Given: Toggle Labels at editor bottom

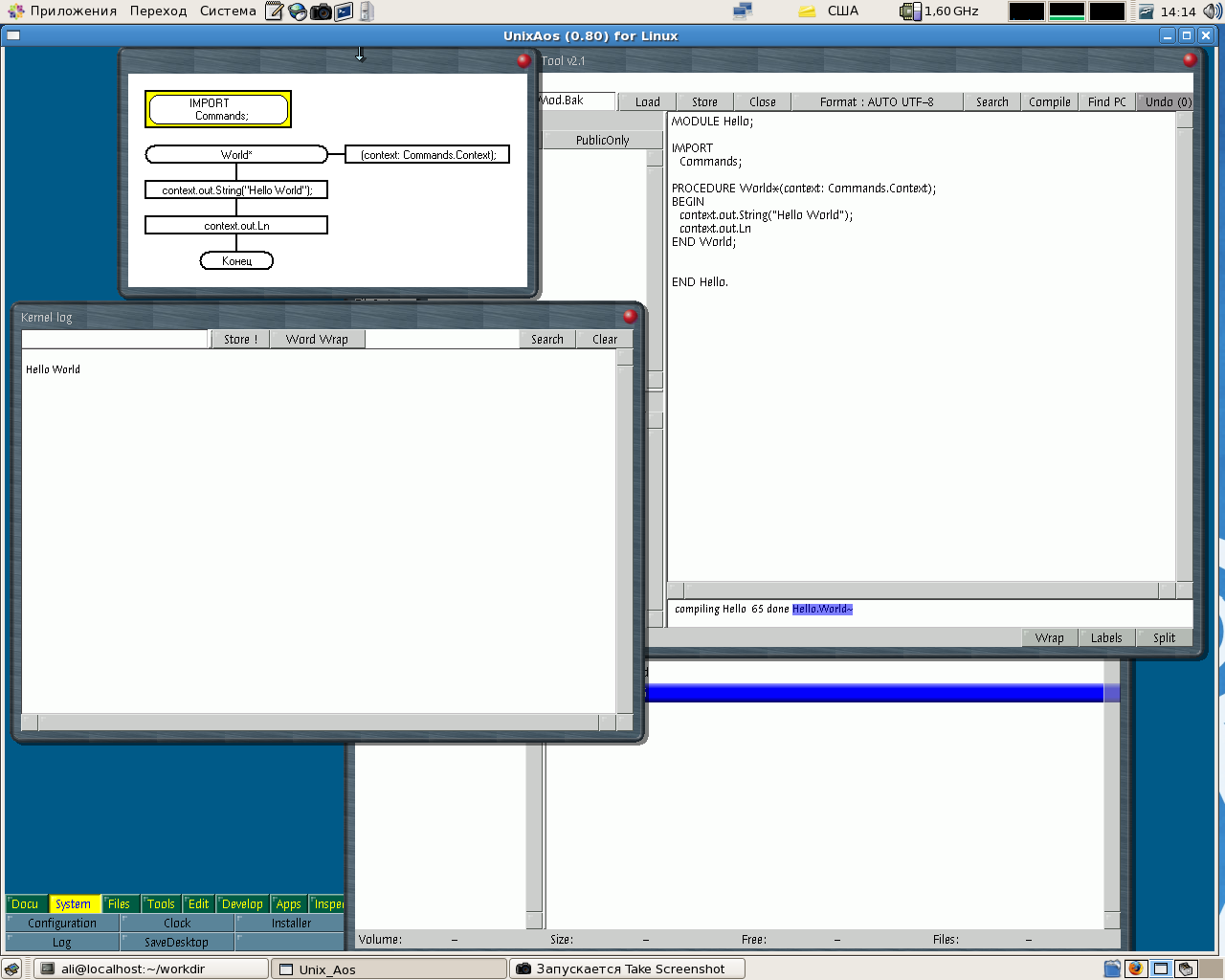Looking at the screenshot, I should click(x=1107, y=638).
